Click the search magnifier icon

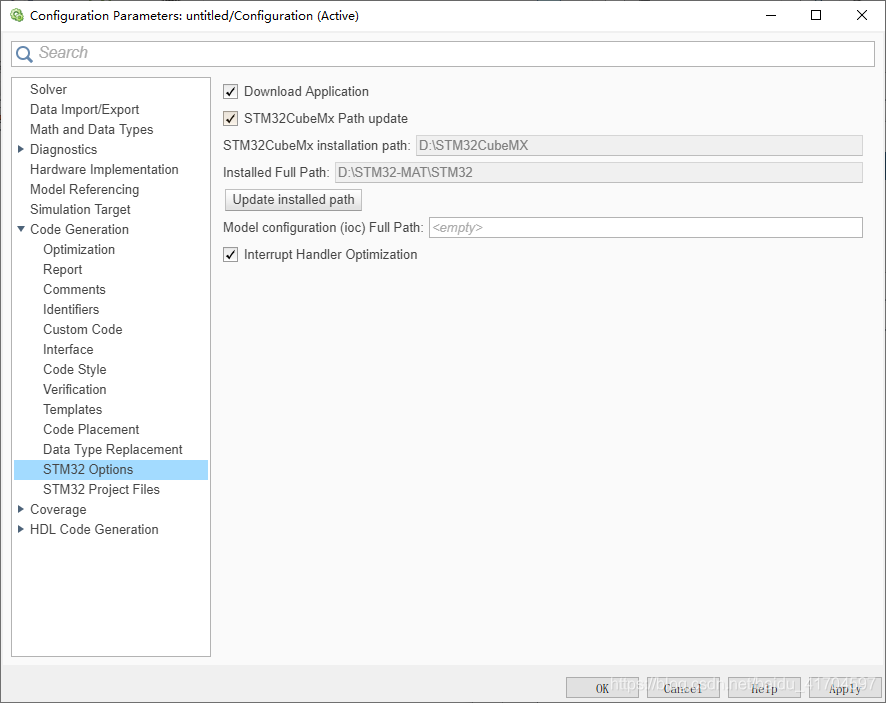24,54
